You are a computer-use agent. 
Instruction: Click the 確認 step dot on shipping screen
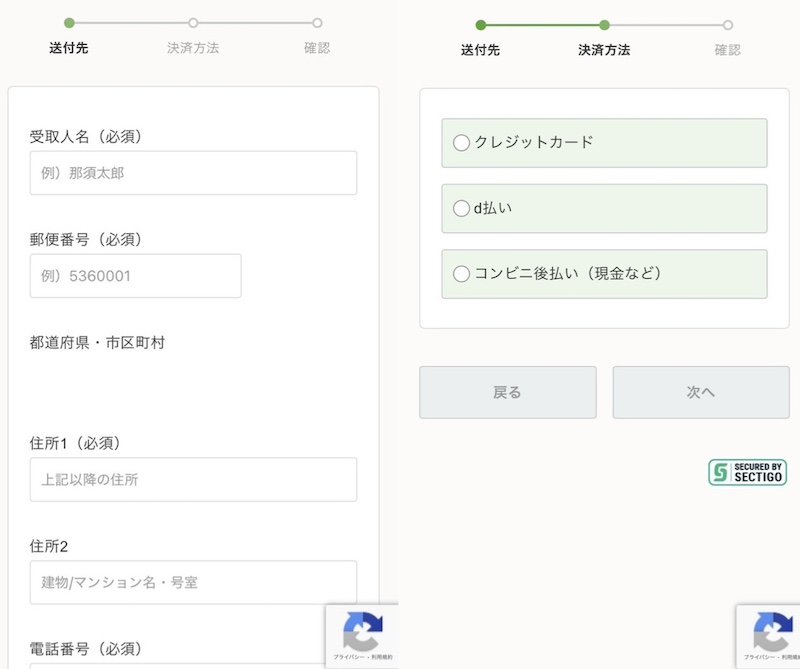click(317, 22)
